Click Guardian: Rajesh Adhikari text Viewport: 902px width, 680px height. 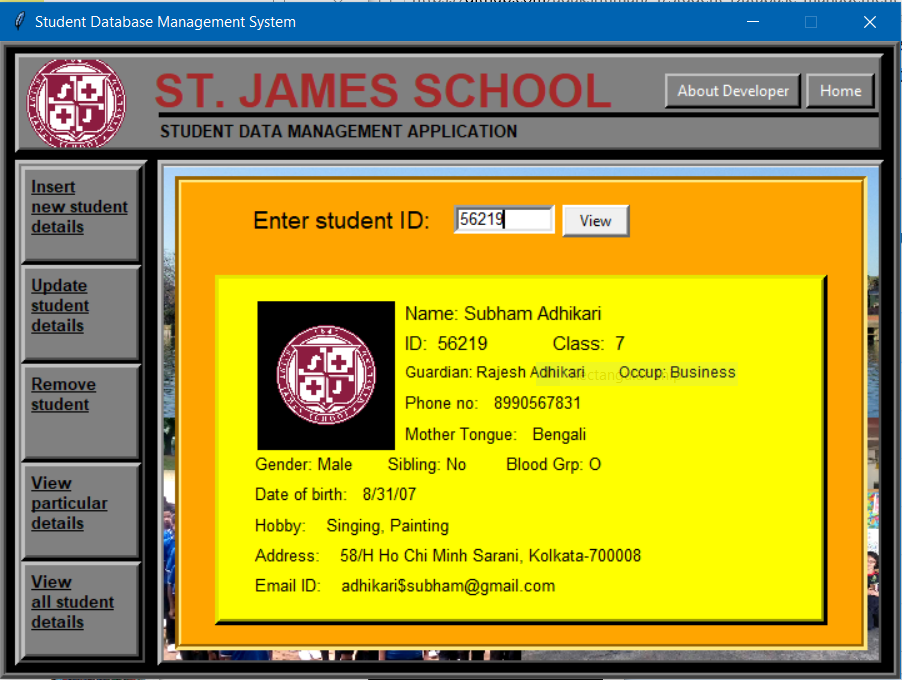click(495, 372)
